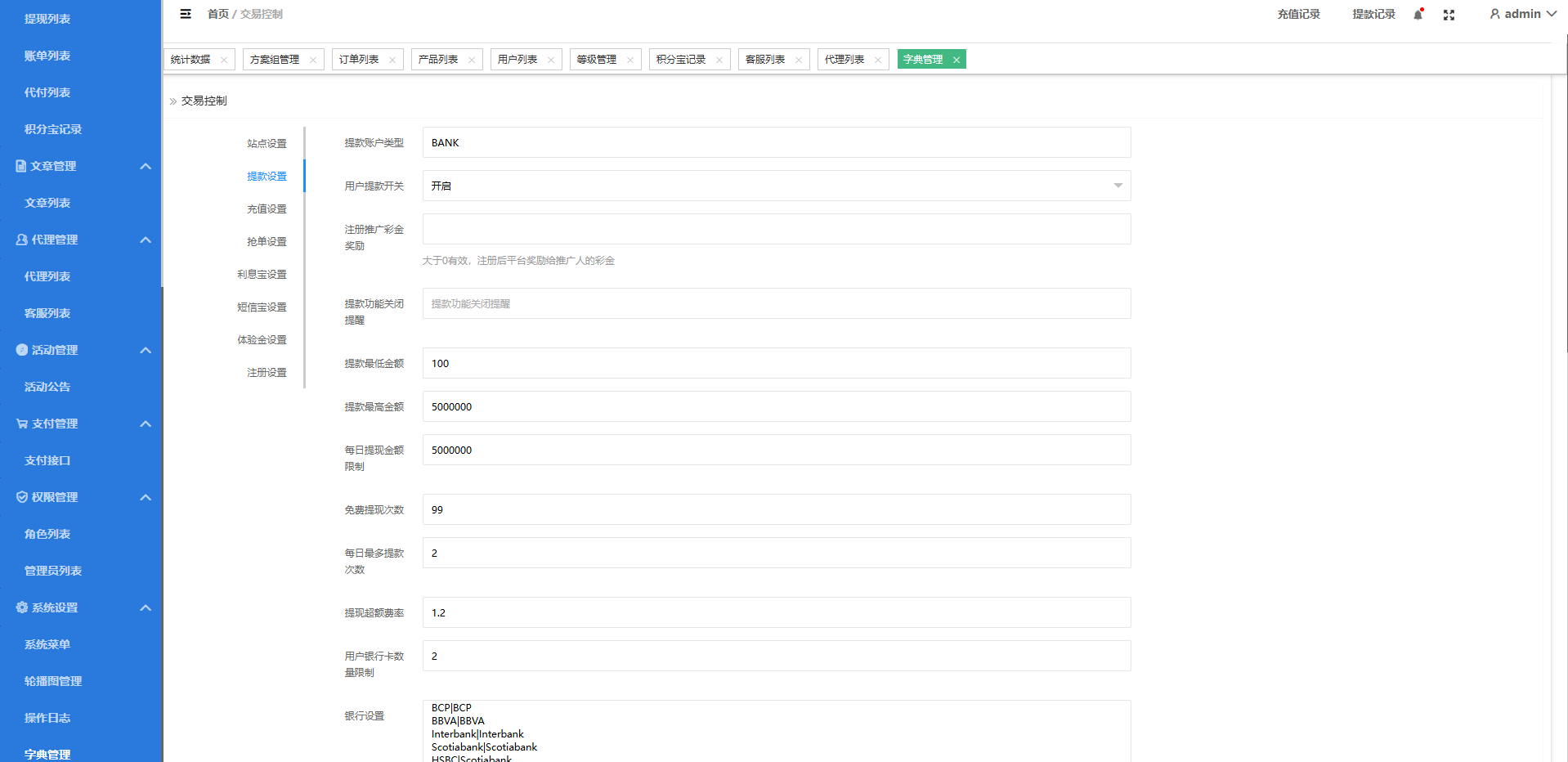Close the 字典管理 tab using X icon
The image size is (1568, 762).
coord(956,60)
